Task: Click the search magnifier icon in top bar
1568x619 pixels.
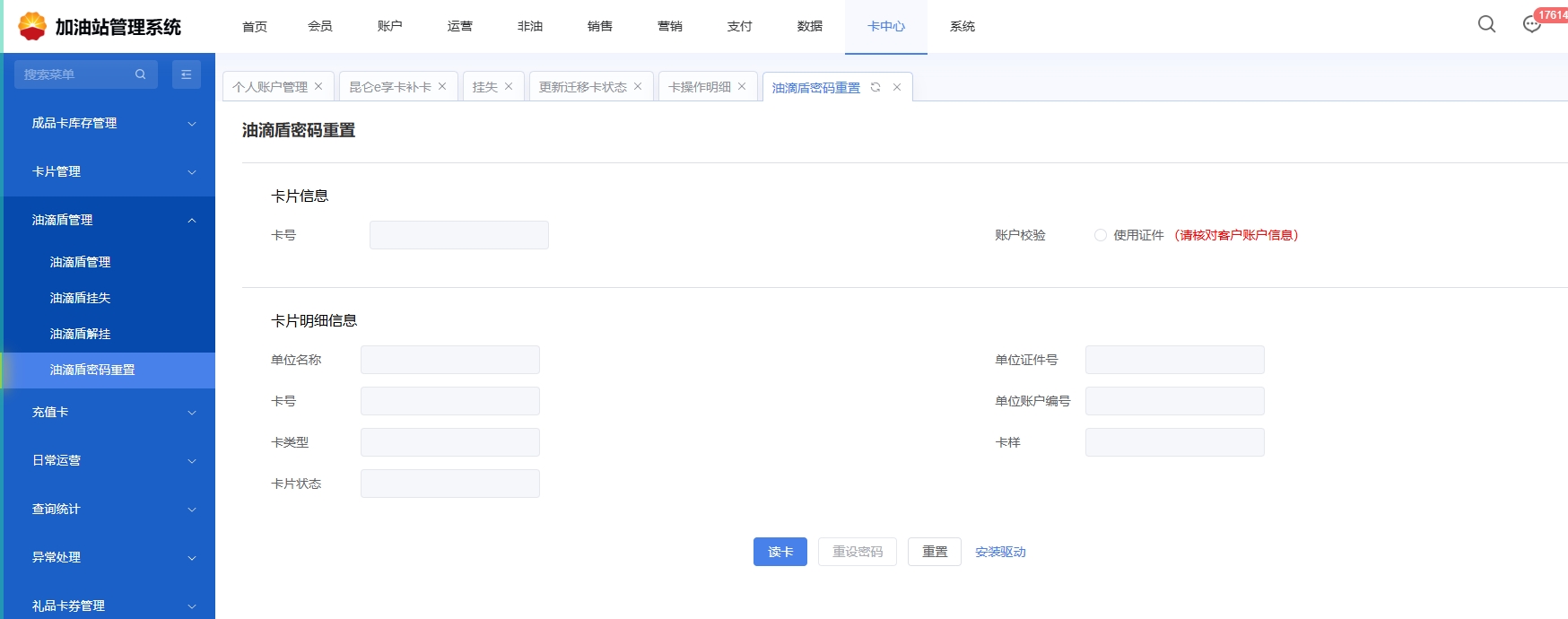Action: click(1486, 24)
